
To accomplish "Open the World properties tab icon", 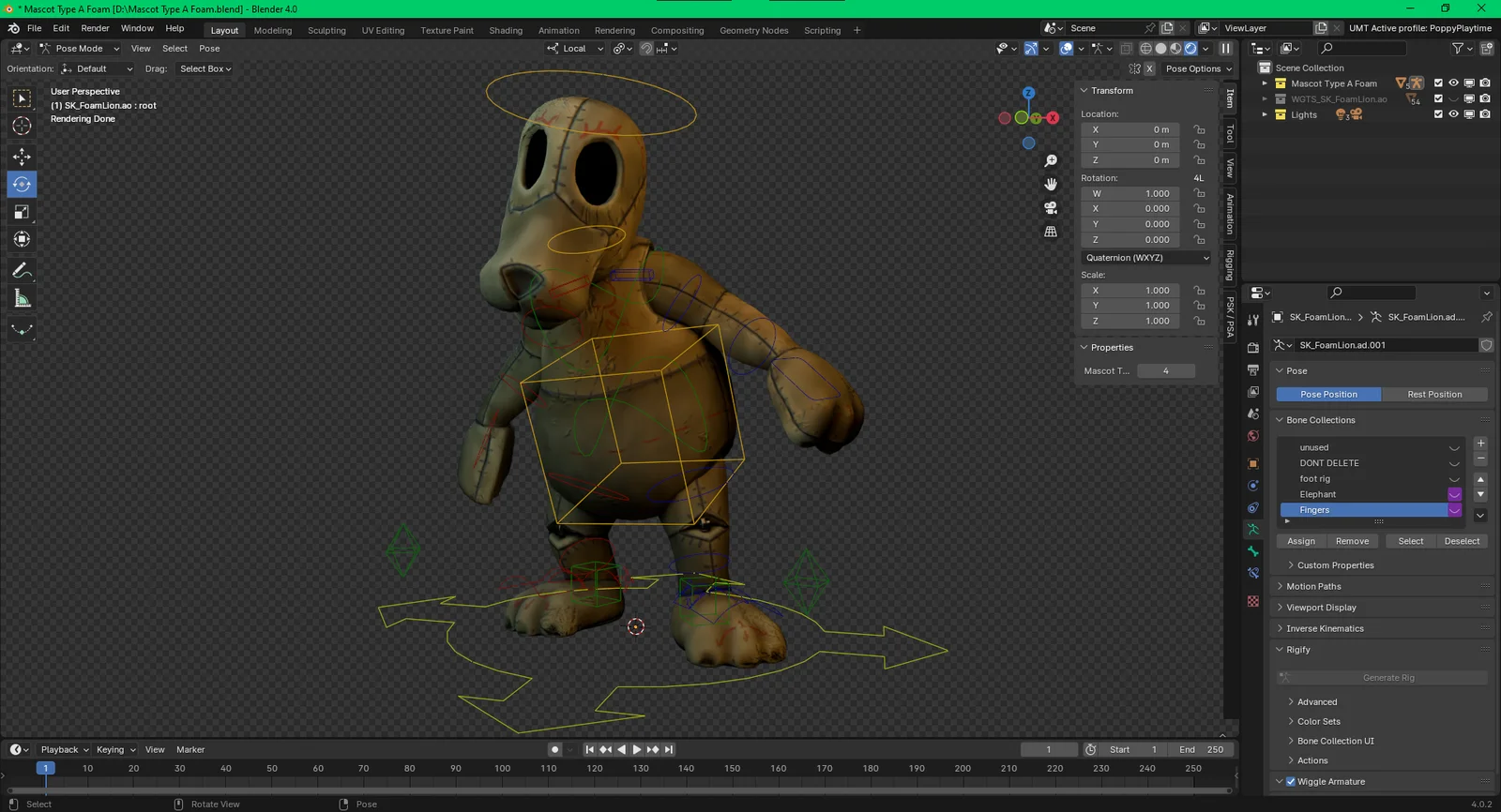I will click(x=1253, y=436).
